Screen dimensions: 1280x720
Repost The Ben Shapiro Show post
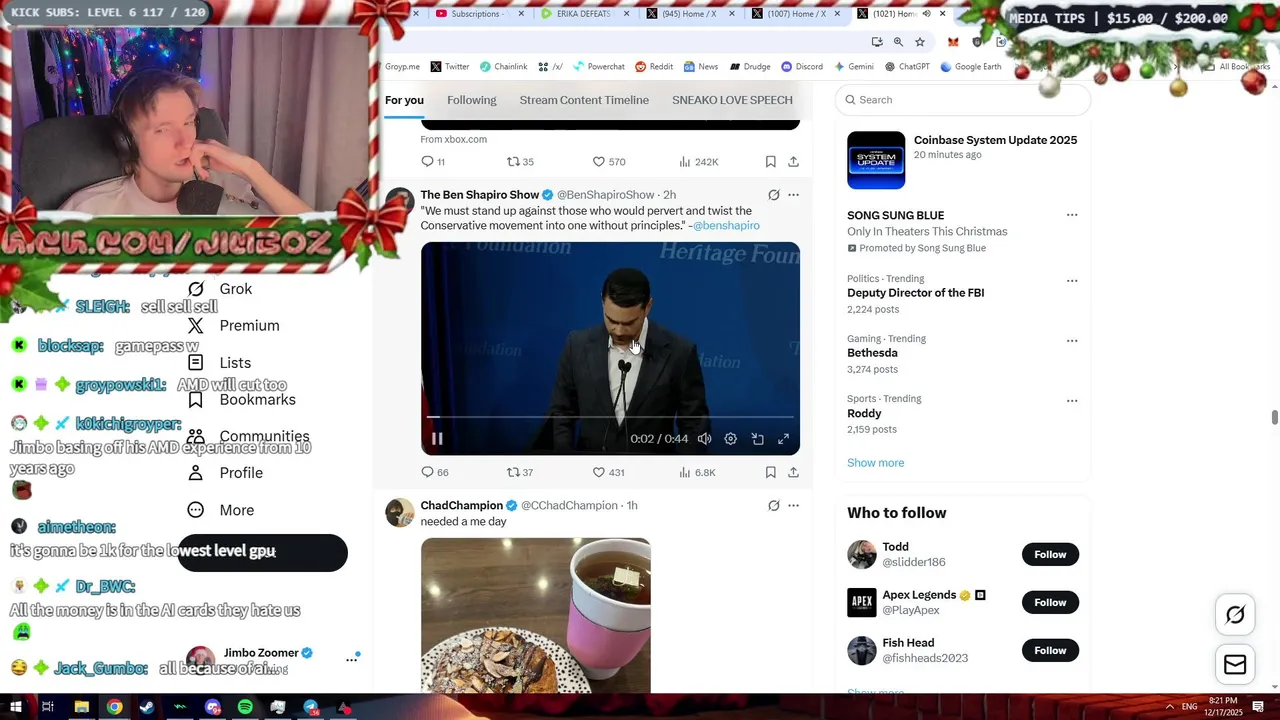[x=519, y=472]
